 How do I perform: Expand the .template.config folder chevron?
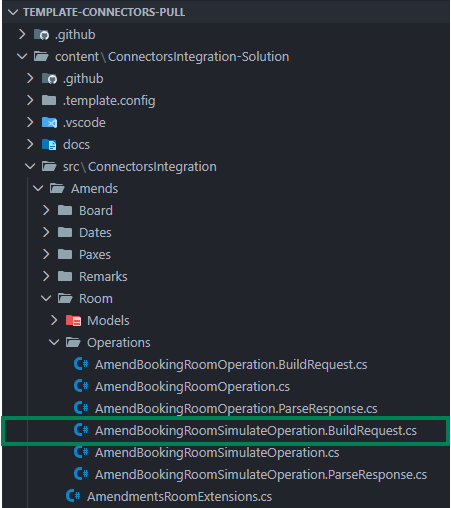pos(30,100)
